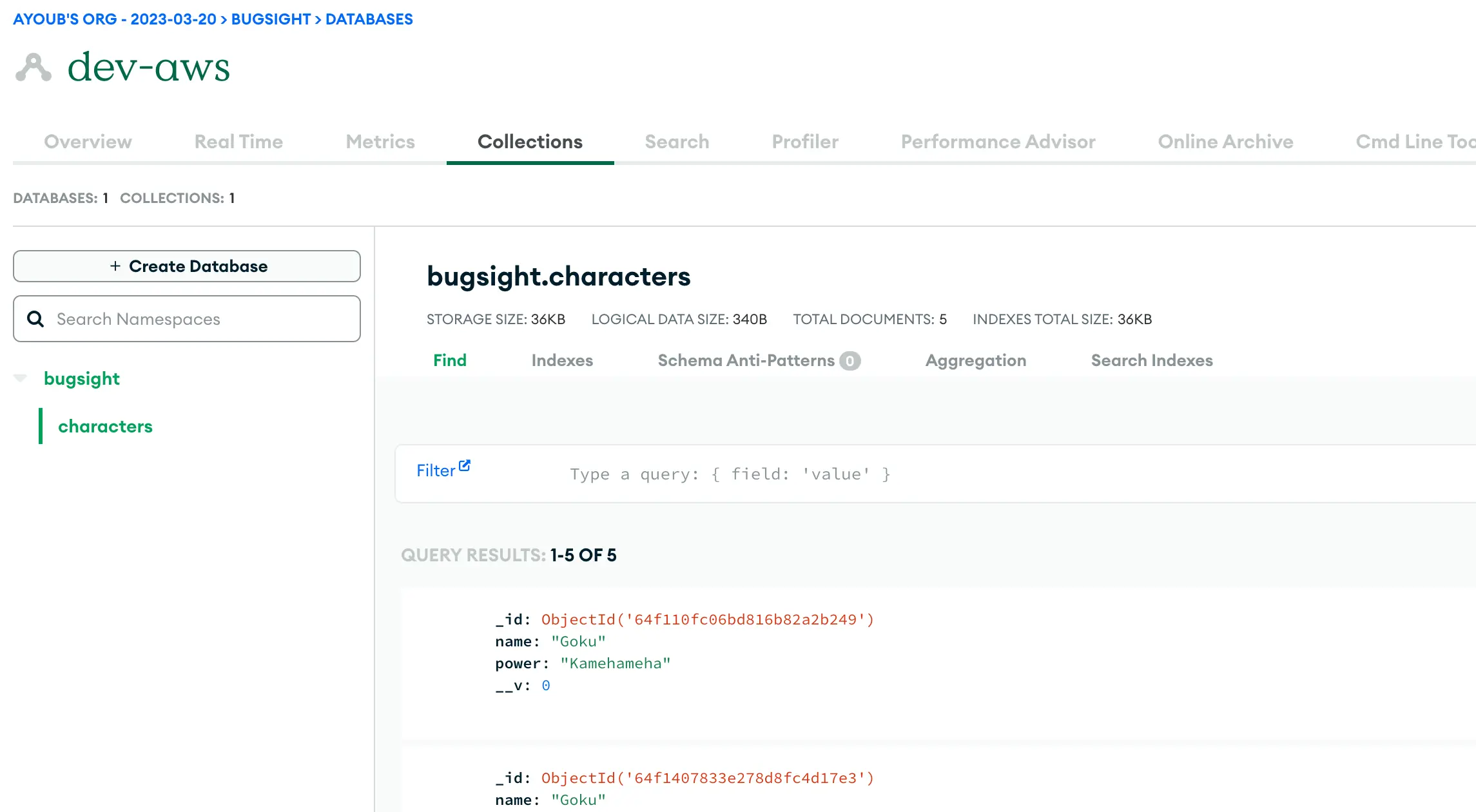Screen dimensions: 1476x812
Task: Collapse the bugsight database tree
Action: tap(21, 378)
